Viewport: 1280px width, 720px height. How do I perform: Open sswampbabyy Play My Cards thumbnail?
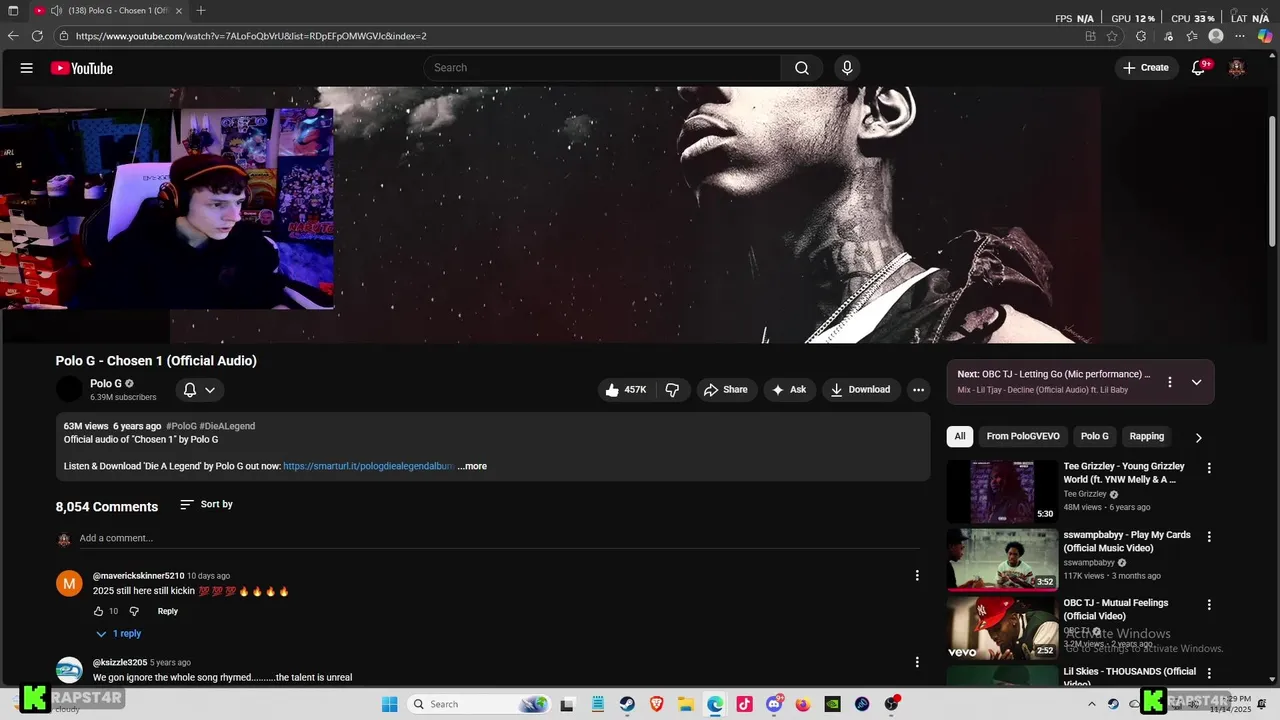coord(1002,560)
